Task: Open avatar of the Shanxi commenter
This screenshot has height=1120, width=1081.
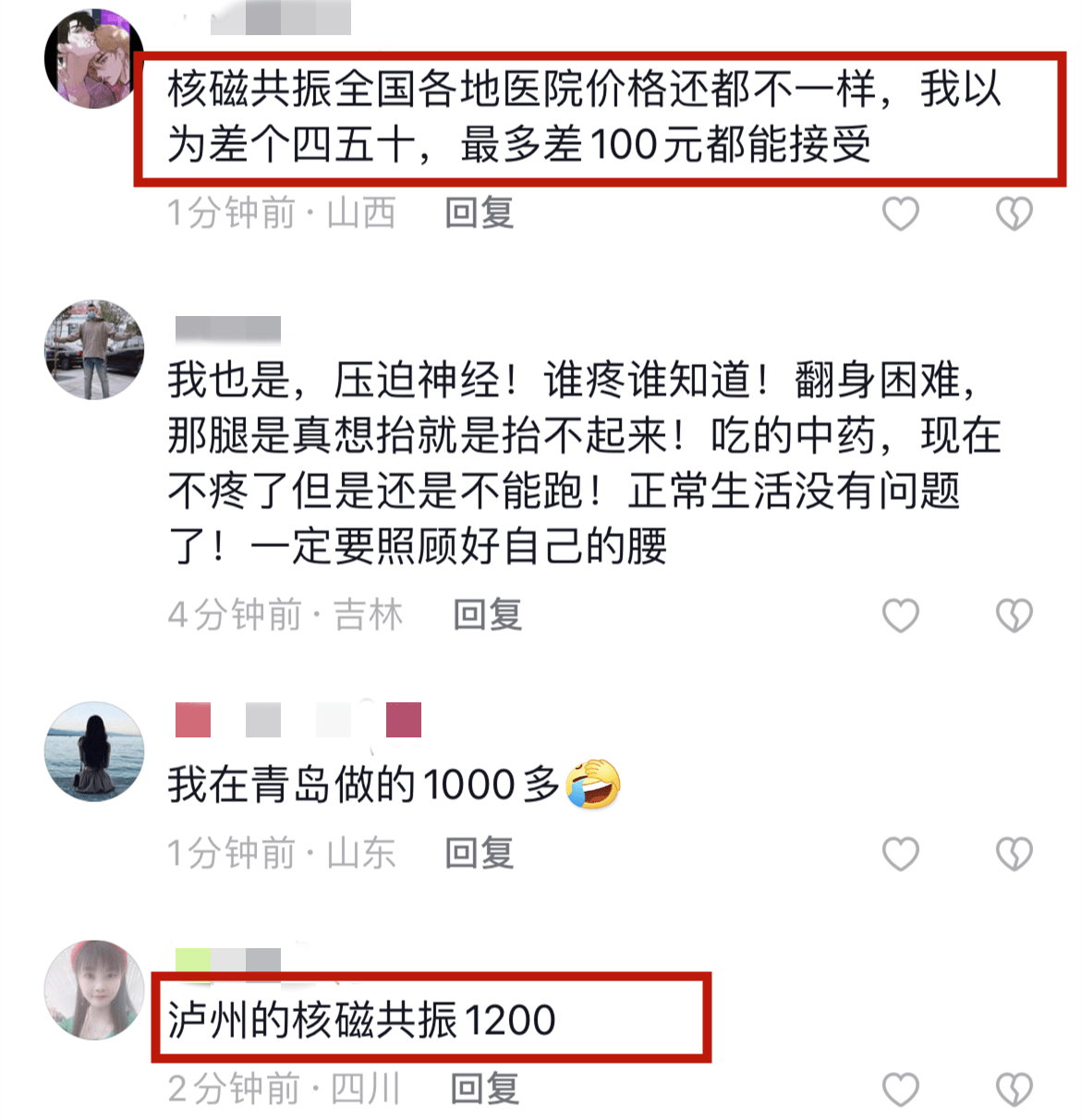Action: pos(92,59)
